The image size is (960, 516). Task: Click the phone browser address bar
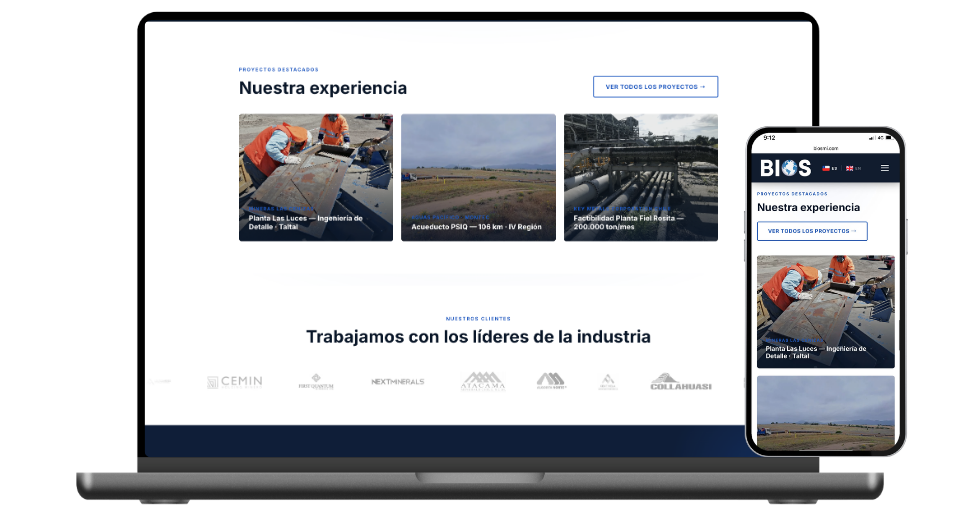[x=825, y=148]
